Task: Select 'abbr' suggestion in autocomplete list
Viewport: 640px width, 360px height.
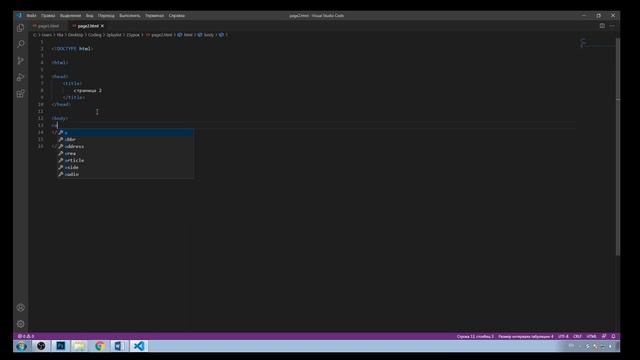Action: point(125,139)
